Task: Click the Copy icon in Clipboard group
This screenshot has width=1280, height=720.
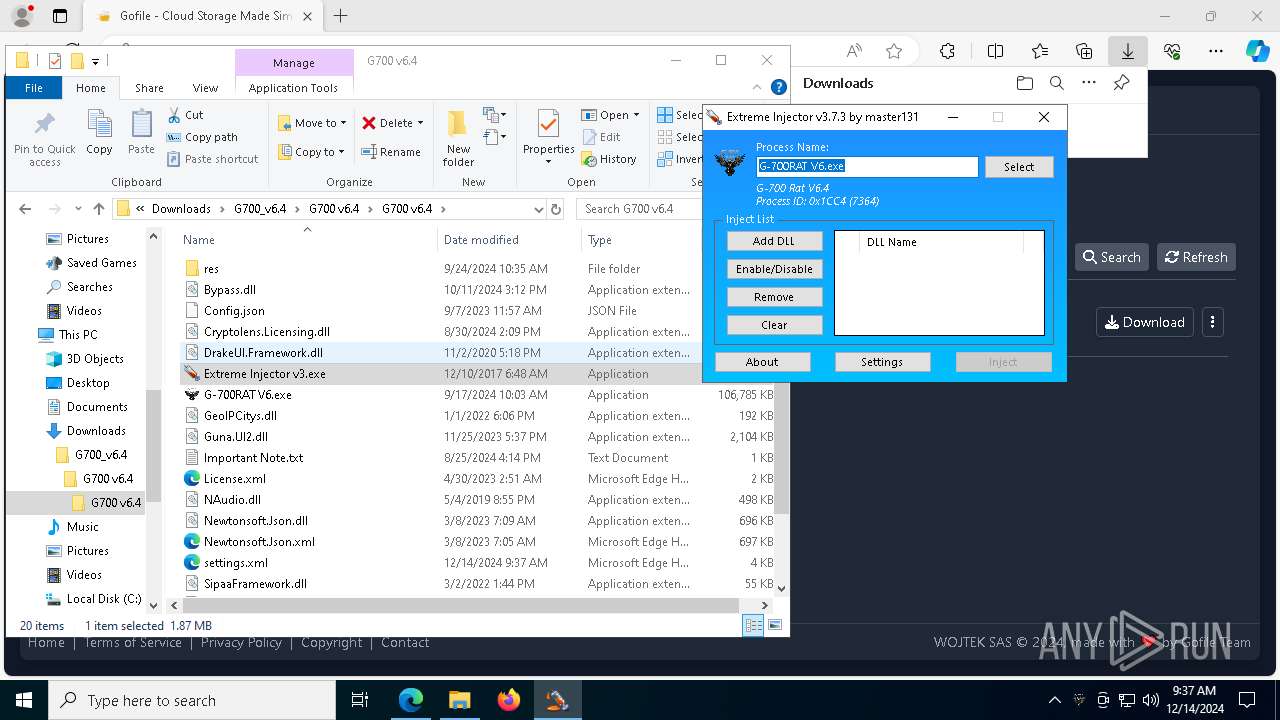Action: [x=99, y=124]
